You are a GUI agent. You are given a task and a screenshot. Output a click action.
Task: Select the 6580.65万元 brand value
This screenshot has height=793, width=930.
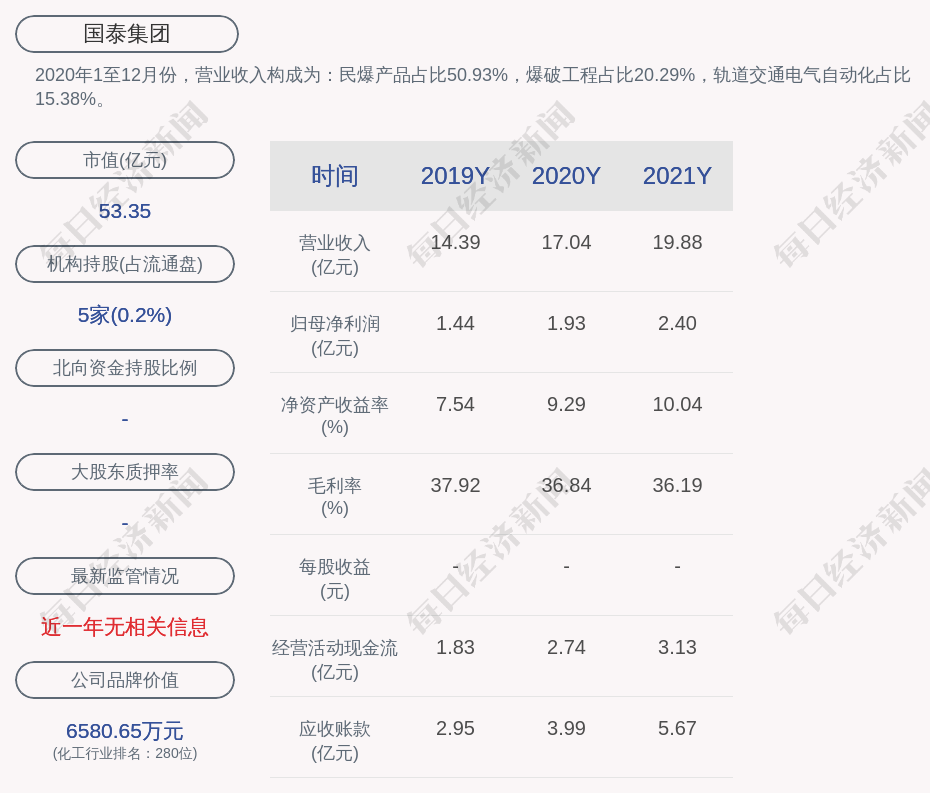point(125,731)
